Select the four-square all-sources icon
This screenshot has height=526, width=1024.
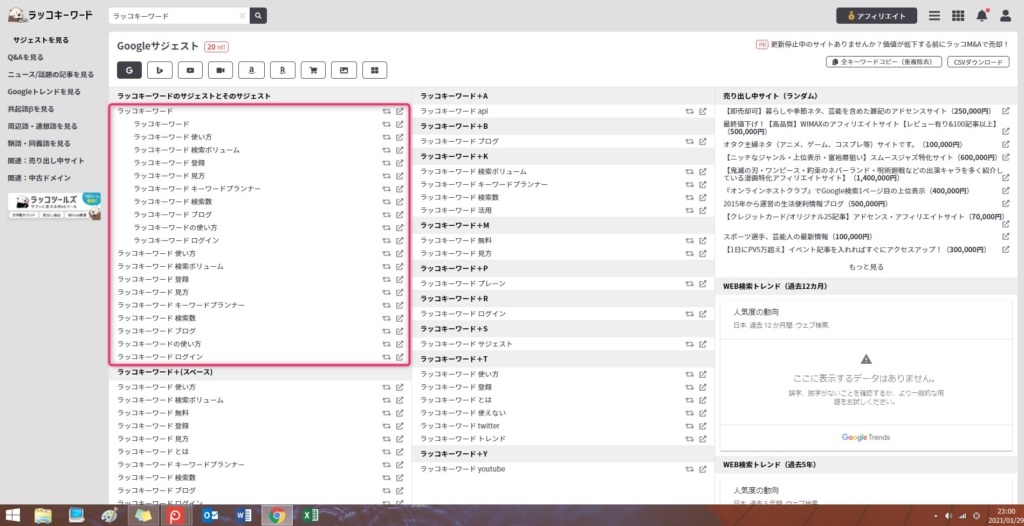[374, 70]
